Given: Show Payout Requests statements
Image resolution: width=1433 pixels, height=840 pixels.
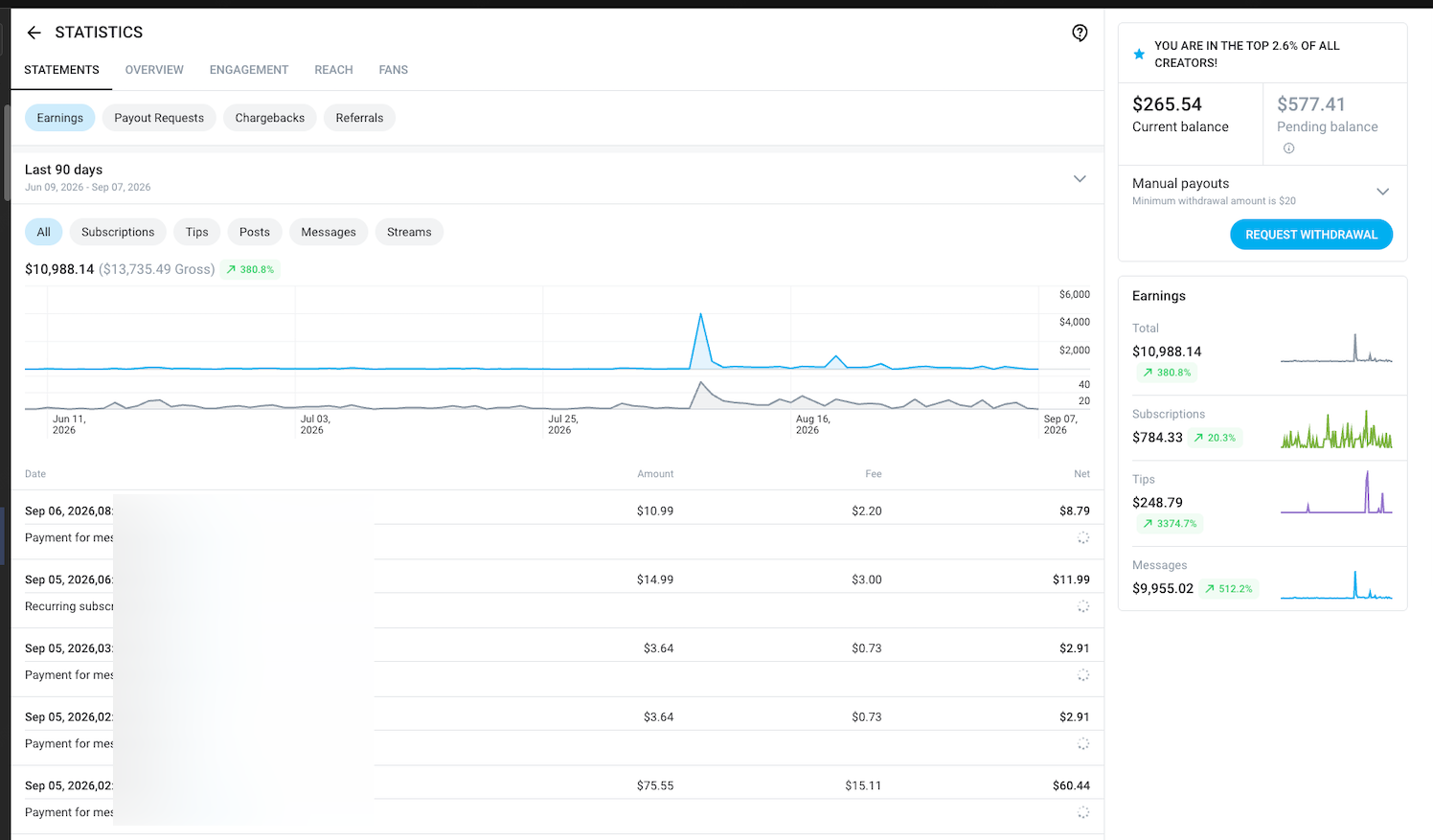Looking at the screenshot, I should coord(159,118).
